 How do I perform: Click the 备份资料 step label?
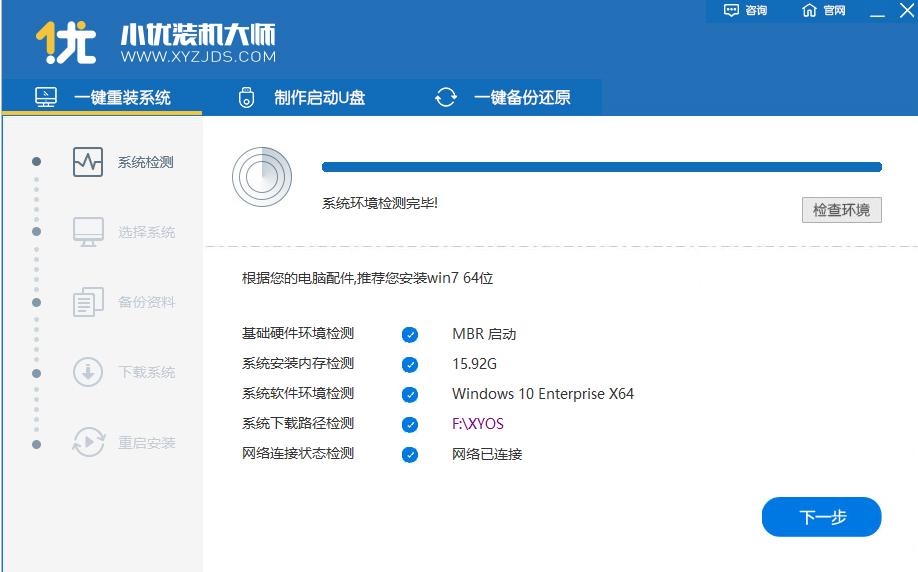(146, 302)
